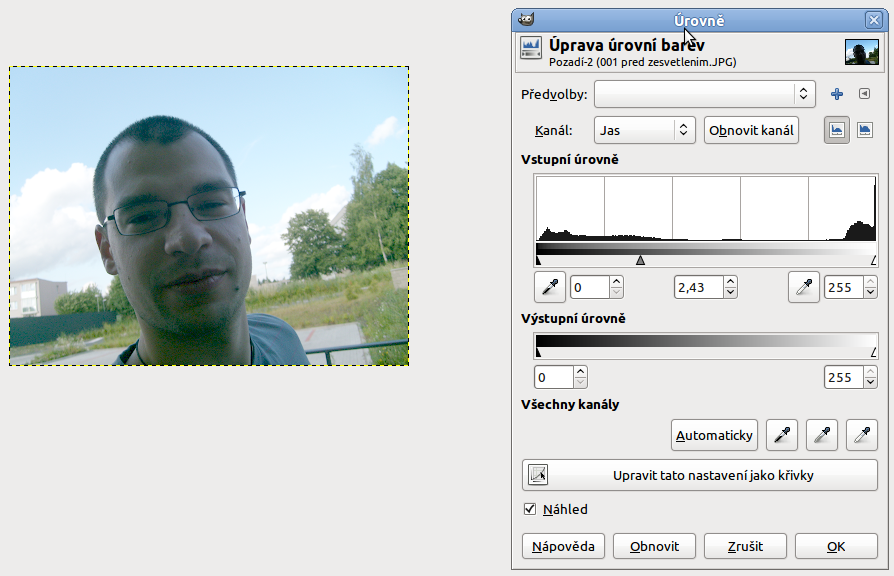Select the all-channels gray point eyedropper
Screen dimensions: 894x576
click(x=822, y=435)
